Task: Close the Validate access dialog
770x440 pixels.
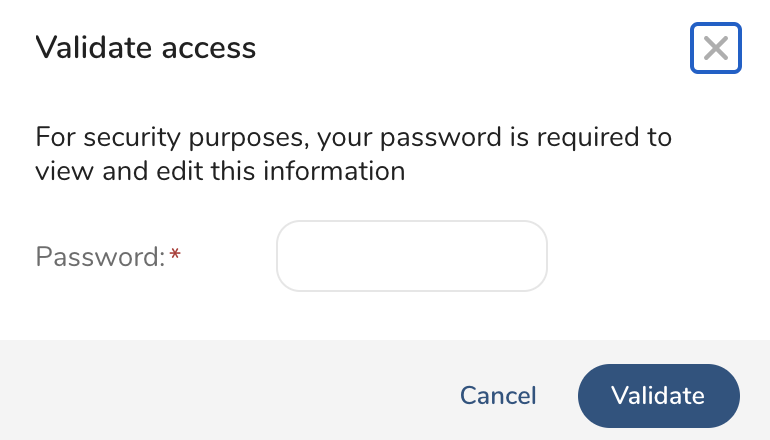Action: click(x=715, y=48)
